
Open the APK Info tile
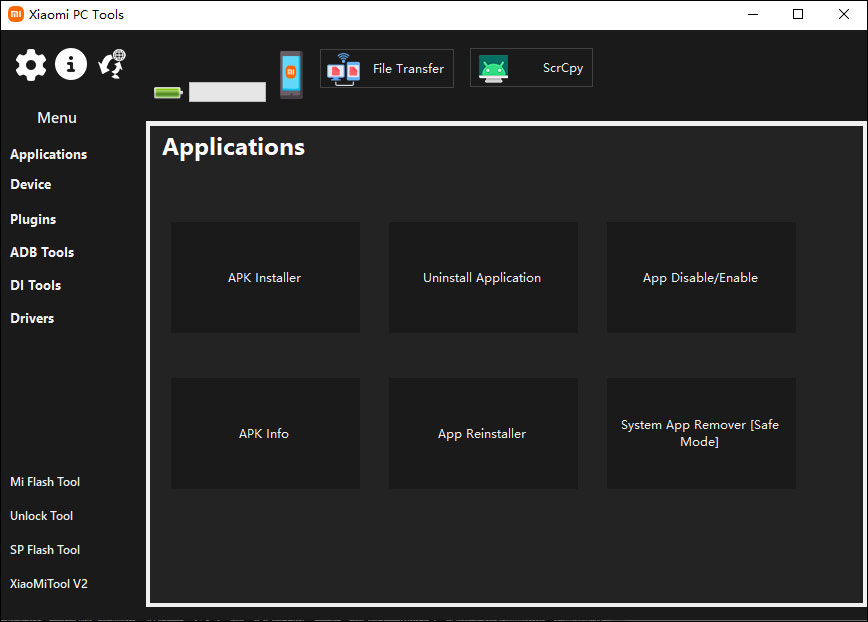point(264,433)
